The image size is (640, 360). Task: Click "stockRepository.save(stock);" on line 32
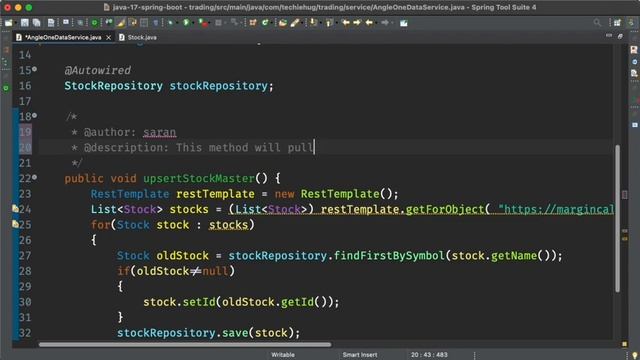click(209, 333)
